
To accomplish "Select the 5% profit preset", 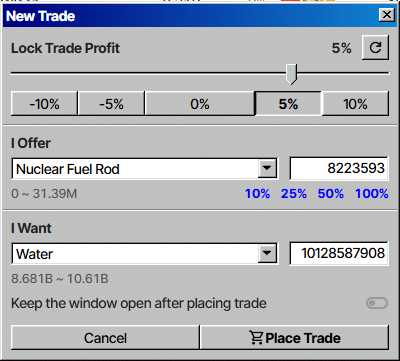I will point(288,104).
